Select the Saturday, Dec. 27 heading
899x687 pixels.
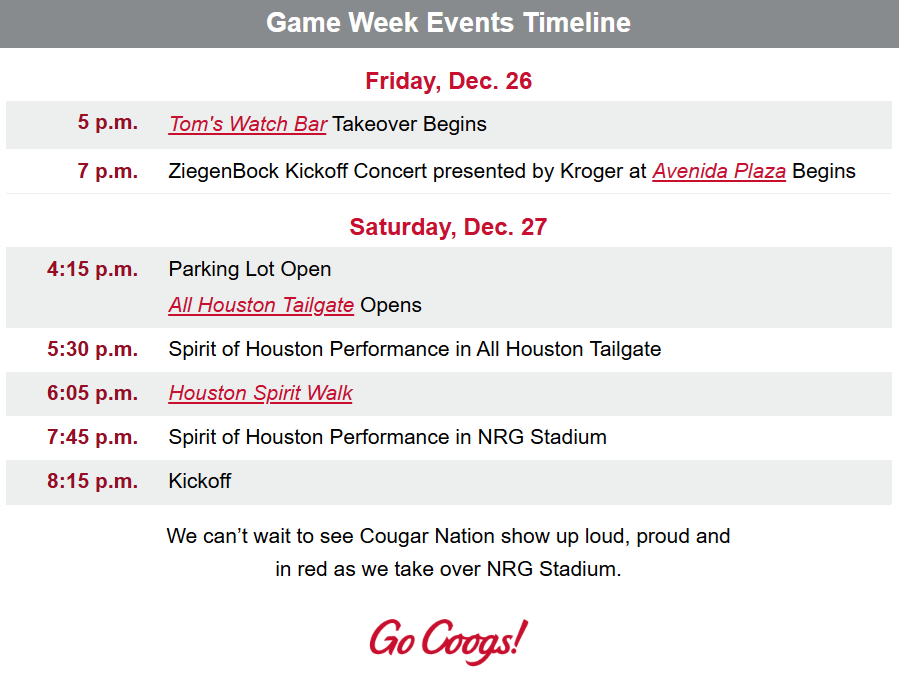tap(449, 227)
